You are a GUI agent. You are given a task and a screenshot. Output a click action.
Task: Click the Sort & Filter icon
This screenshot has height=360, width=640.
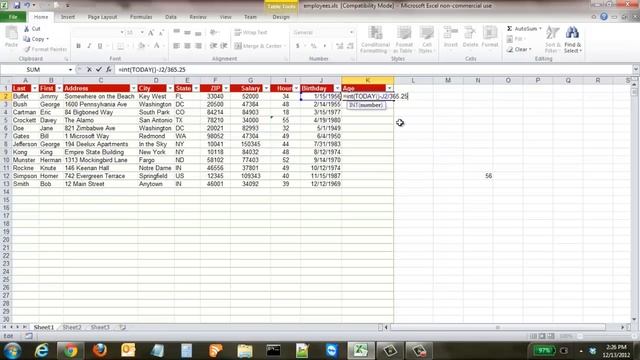pos(552,33)
